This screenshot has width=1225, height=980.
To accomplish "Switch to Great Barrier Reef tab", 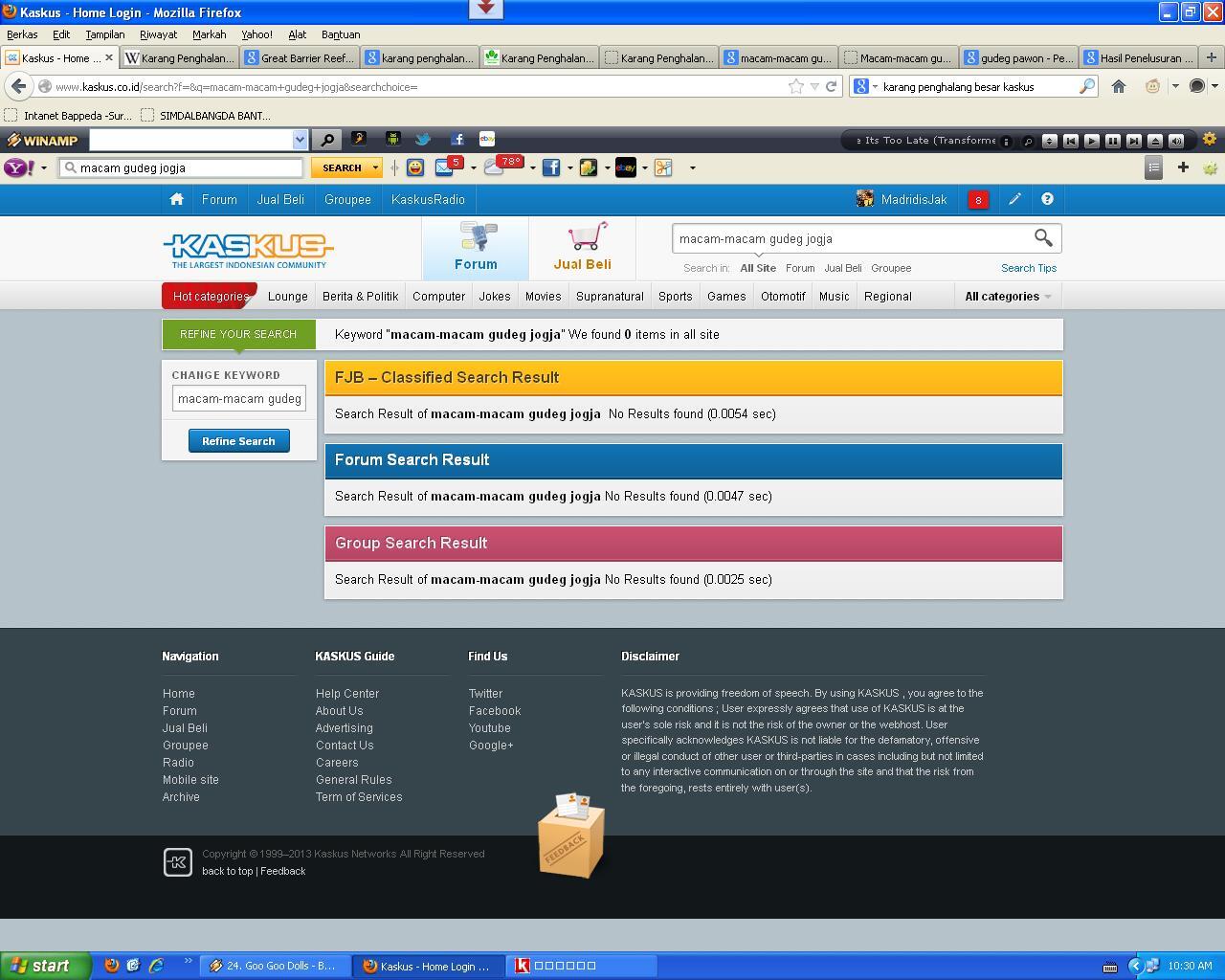I will (x=299, y=57).
